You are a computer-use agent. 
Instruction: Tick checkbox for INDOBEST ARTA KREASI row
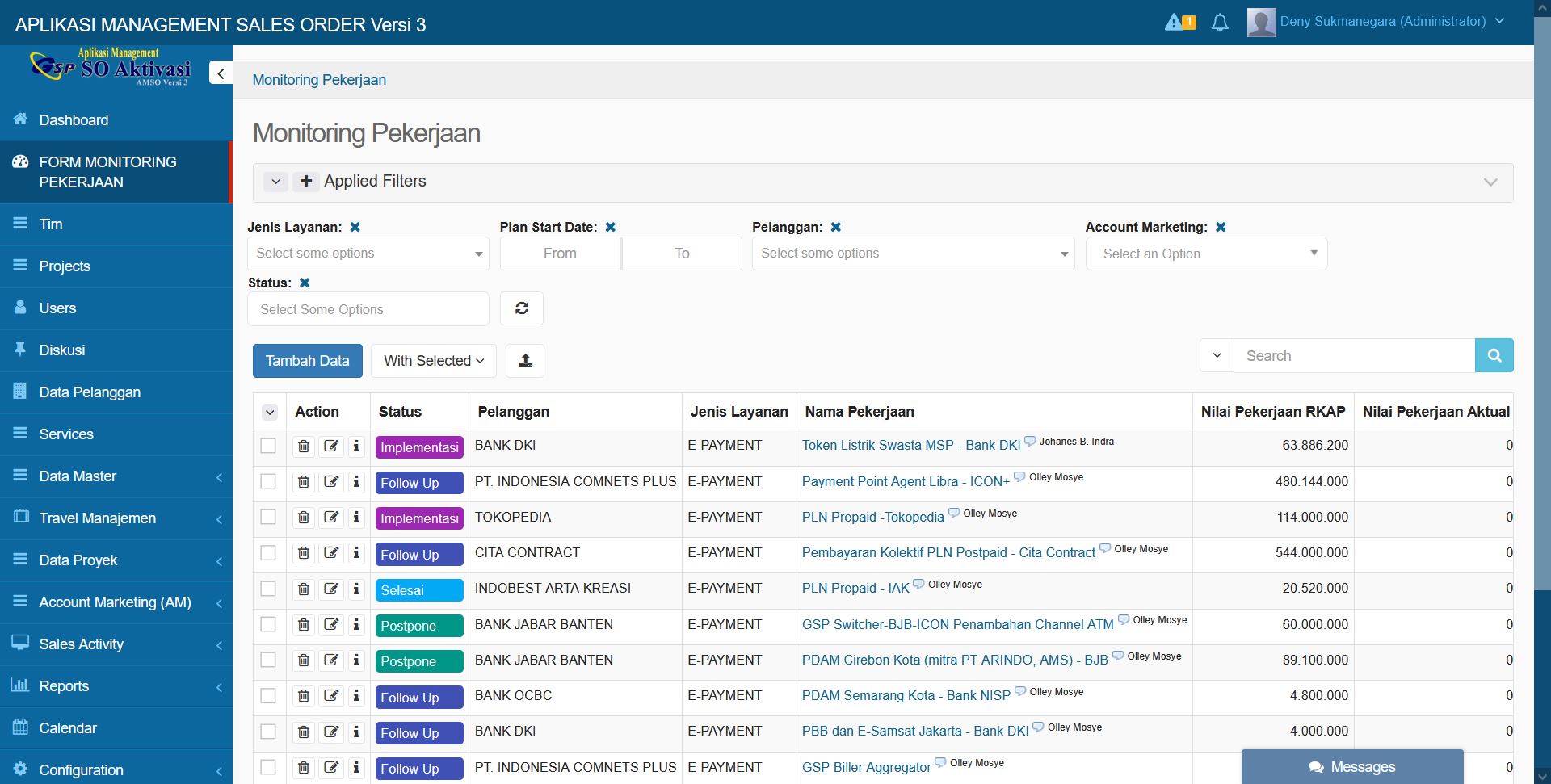[268, 589]
